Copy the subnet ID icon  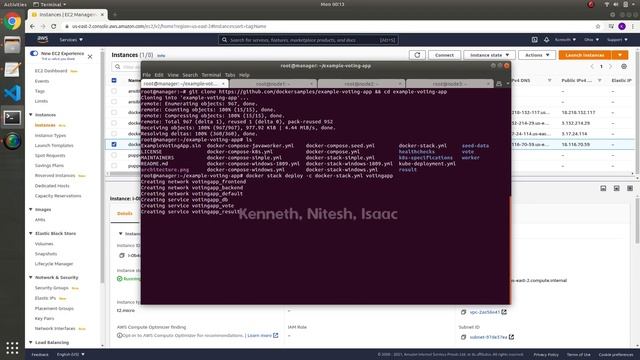click(x=464, y=337)
